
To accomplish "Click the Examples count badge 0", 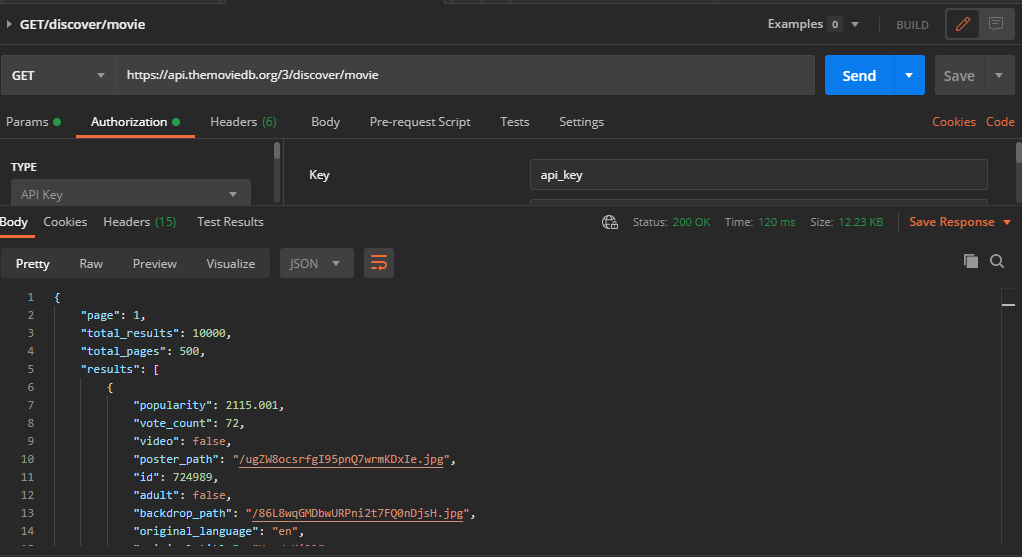I will (x=834, y=25).
